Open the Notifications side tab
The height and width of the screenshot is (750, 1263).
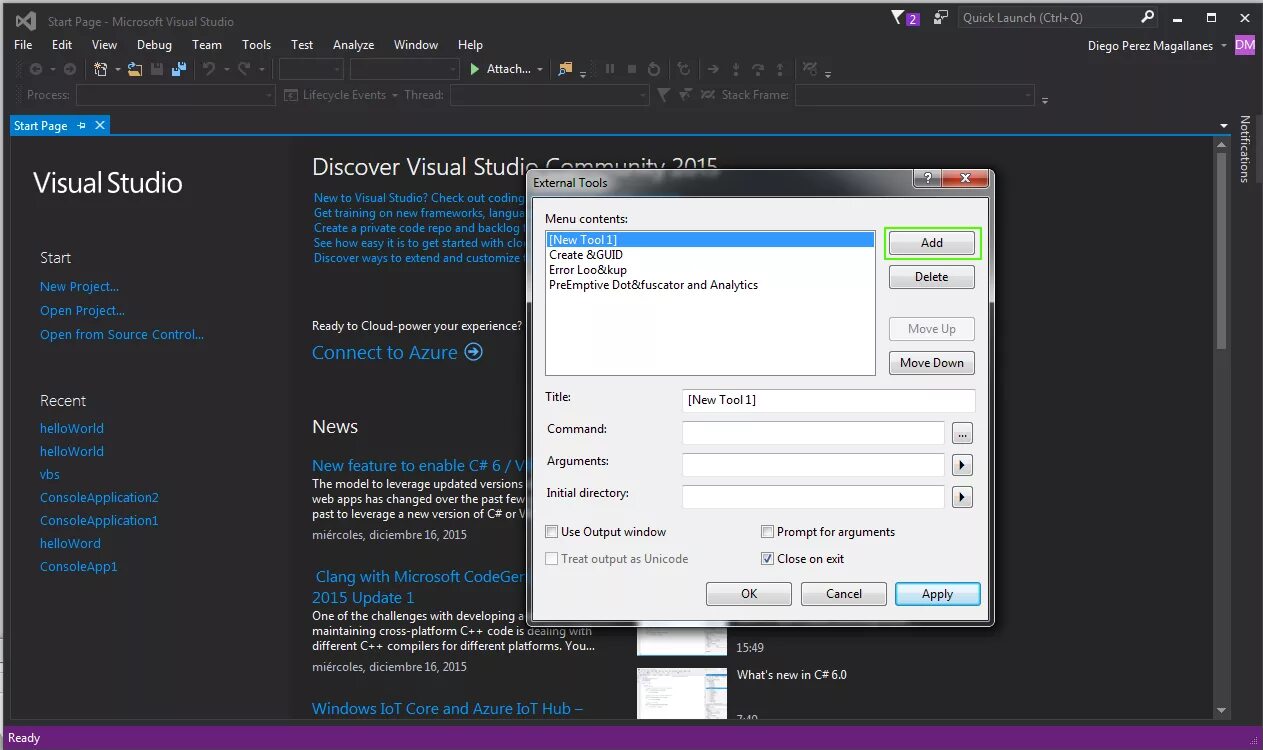pos(1245,149)
